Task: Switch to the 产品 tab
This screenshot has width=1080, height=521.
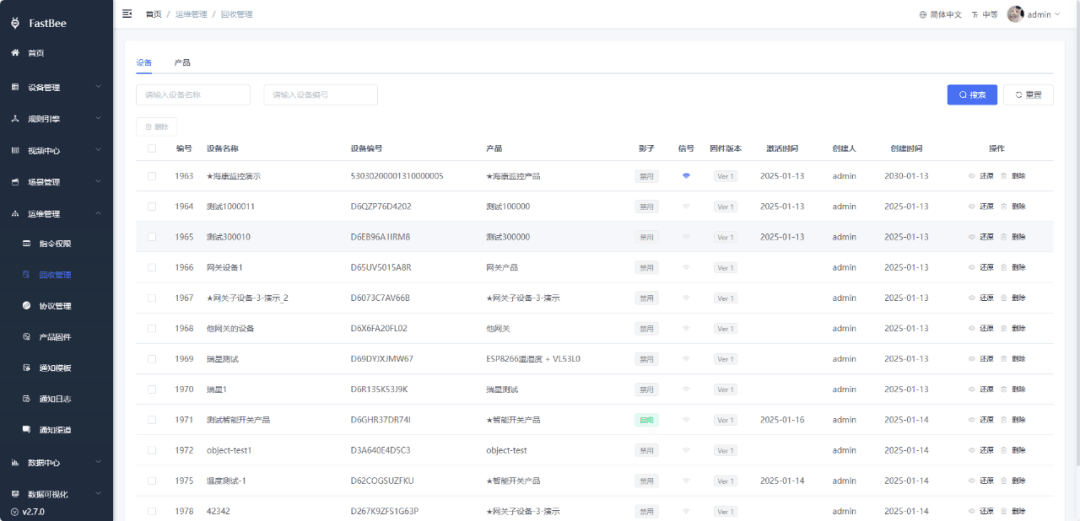Action: click(x=182, y=63)
